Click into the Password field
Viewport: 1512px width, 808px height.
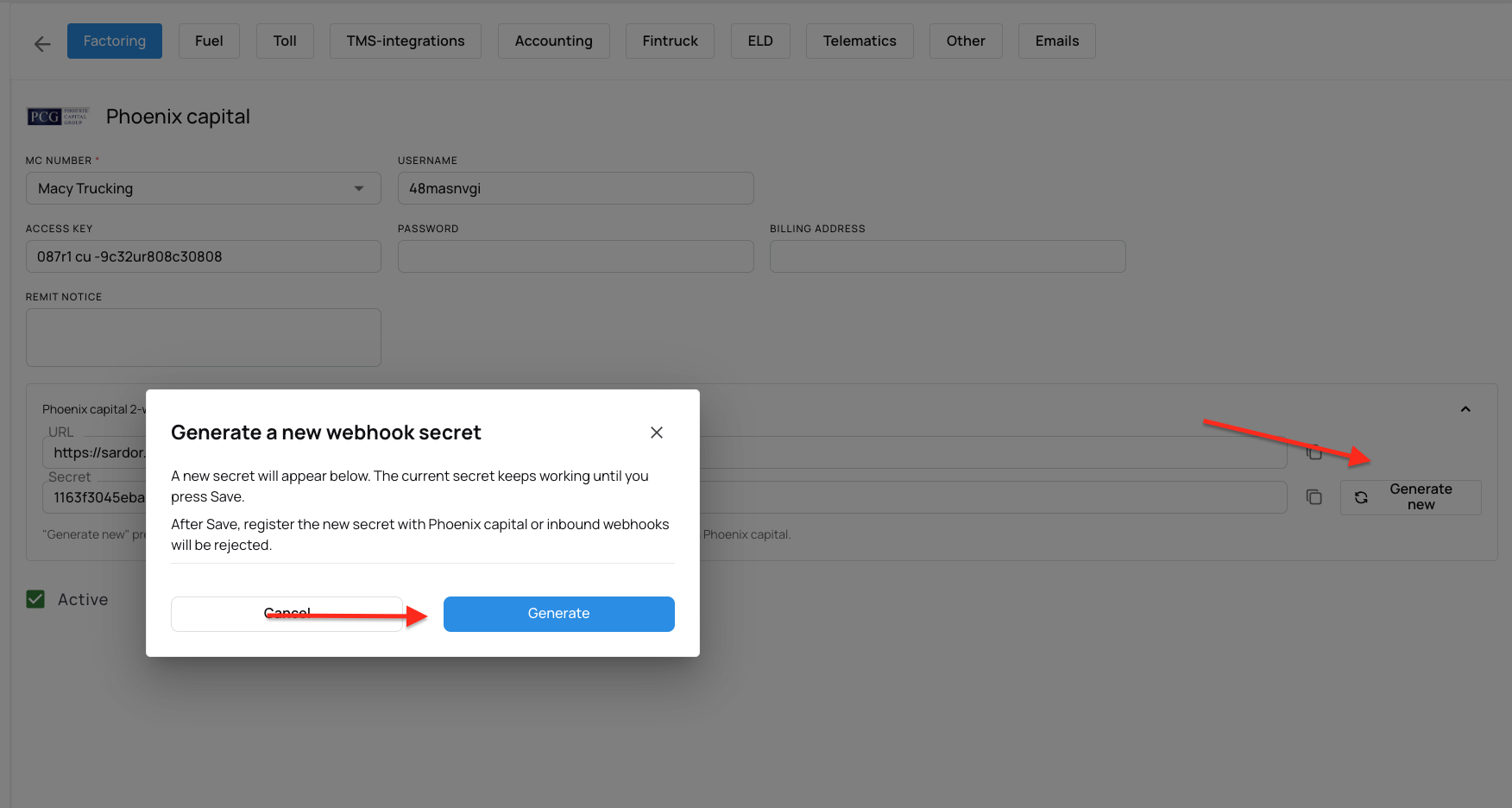pos(576,256)
